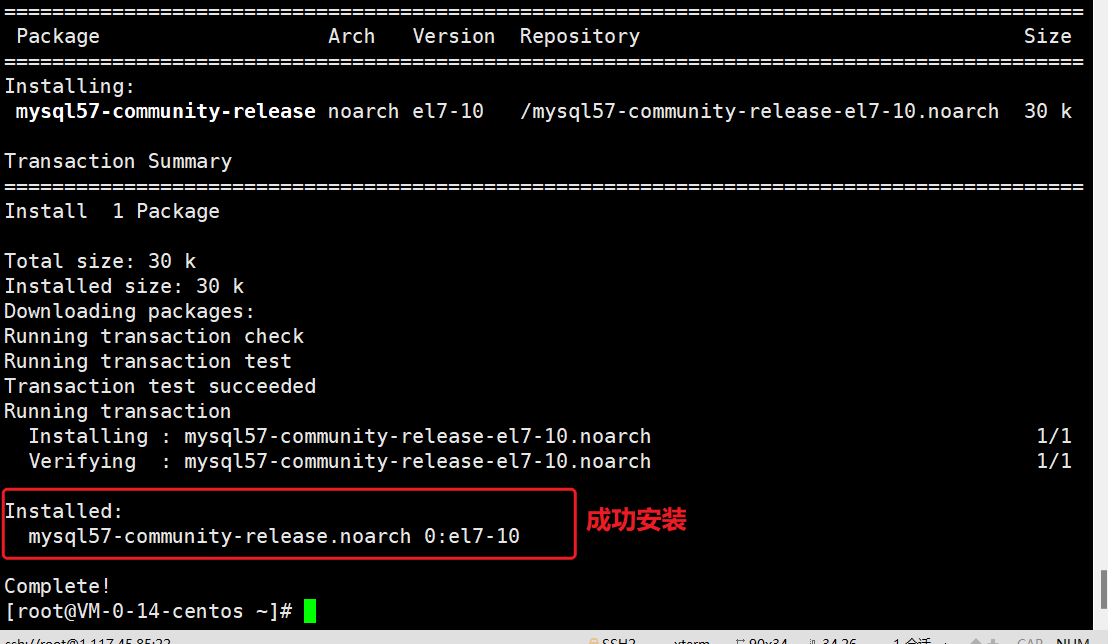
Task: Click the 'Installed:' heading text
Action: click(64, 511)
